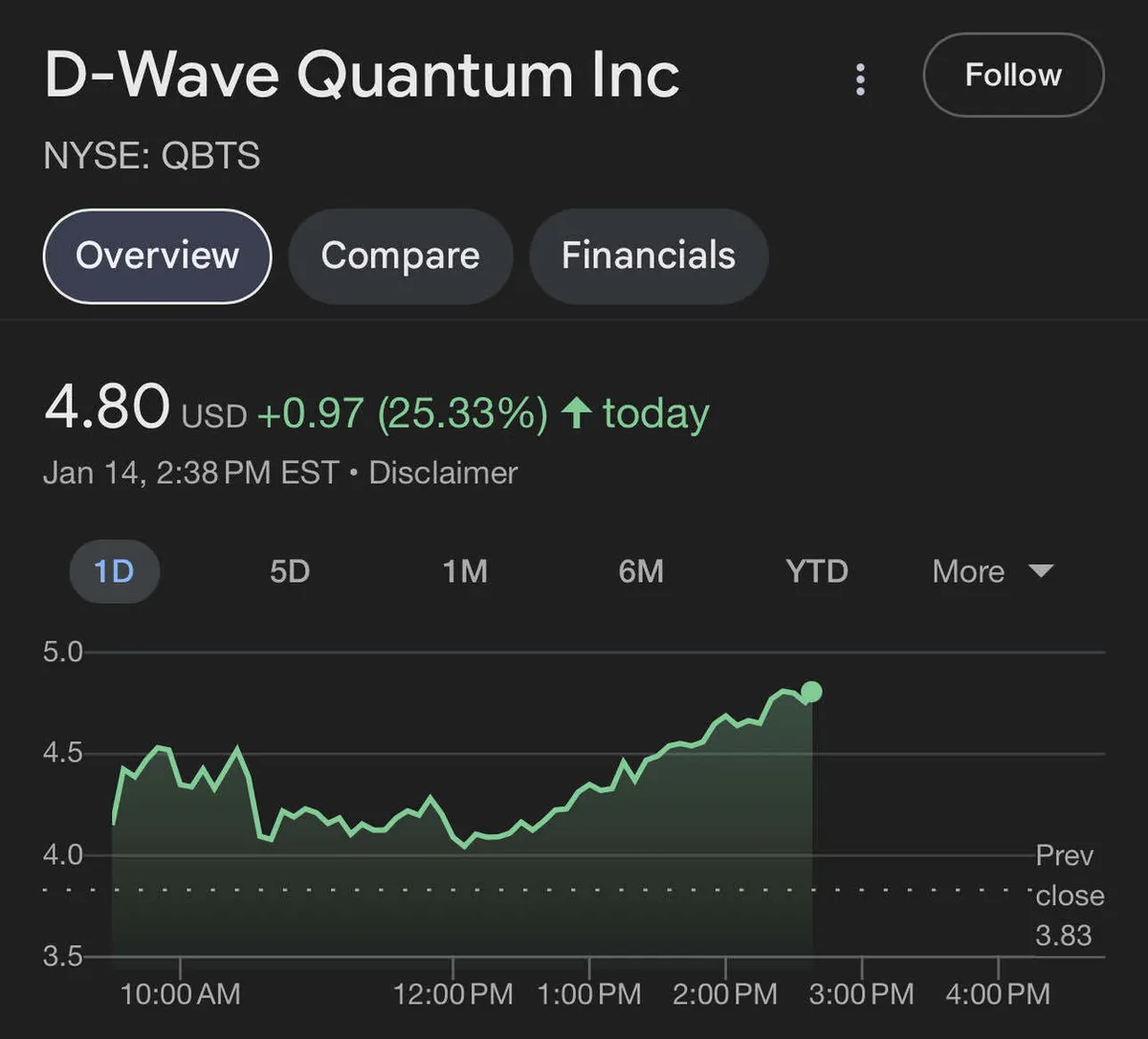Open the Disclaimer link
1148x1039 pixels.
443,473
